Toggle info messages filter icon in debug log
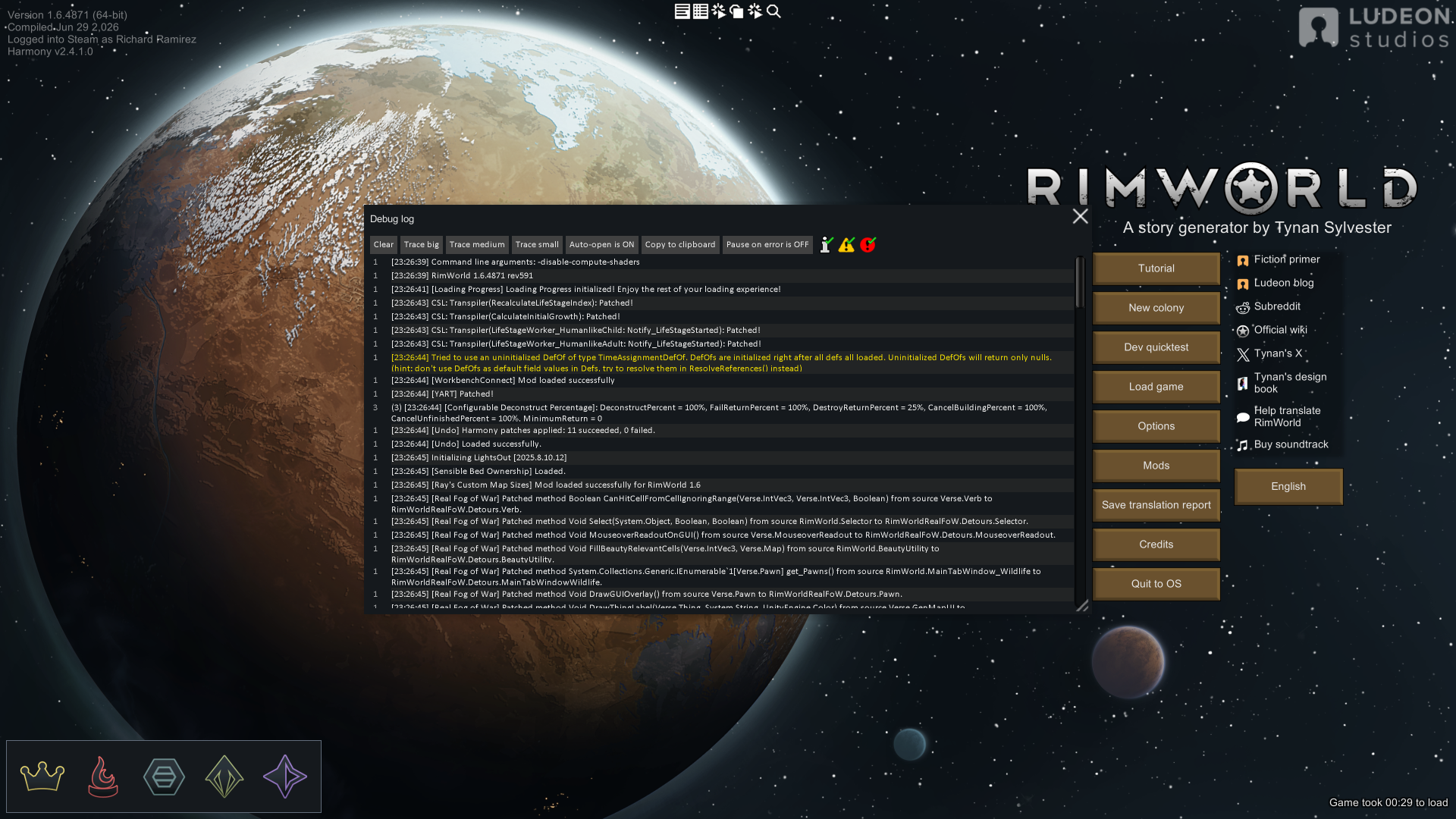The image size is (1456, 819). coord(827,244)
